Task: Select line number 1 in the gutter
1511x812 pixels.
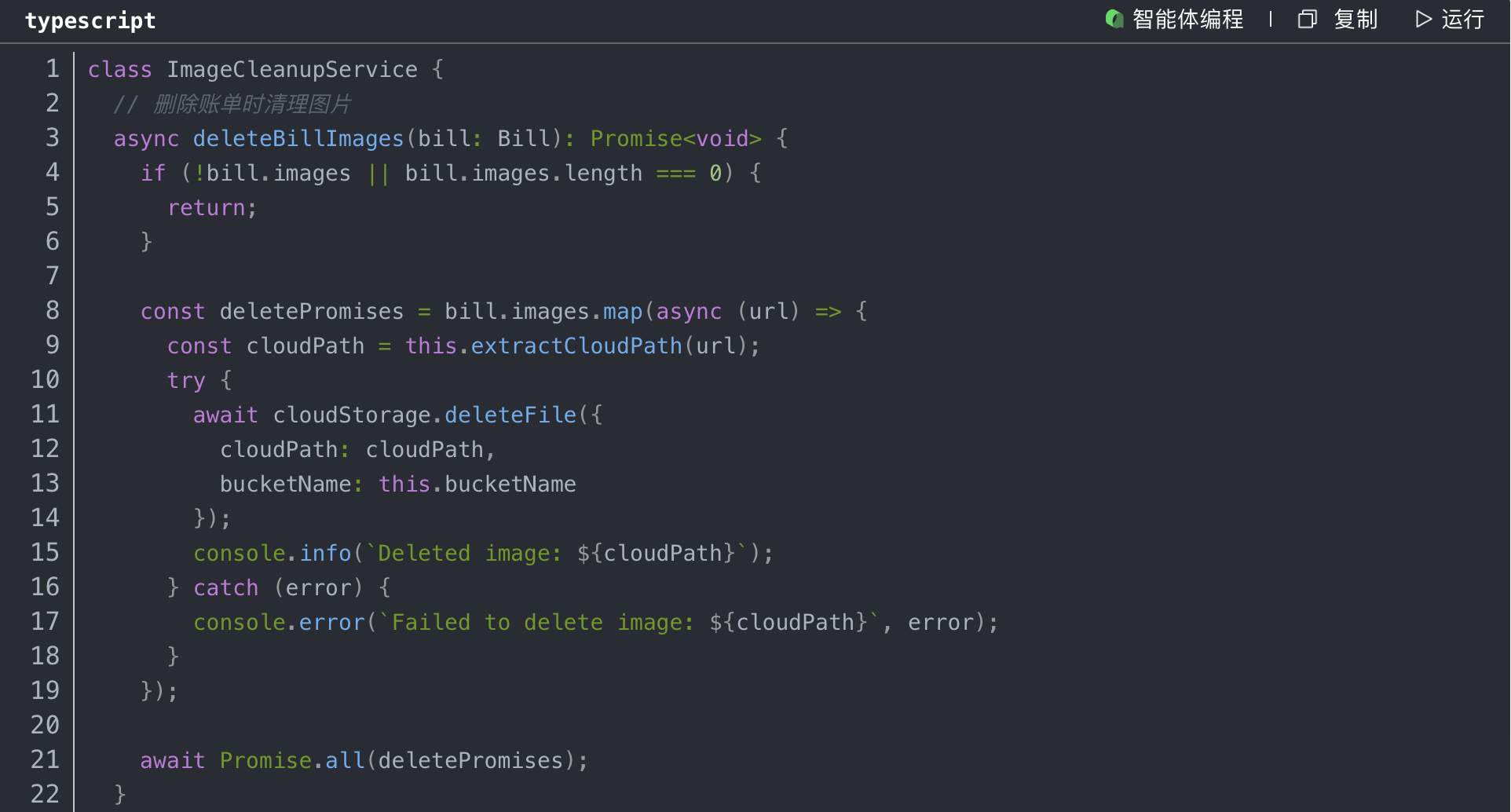Action: (x=52, y=69)
